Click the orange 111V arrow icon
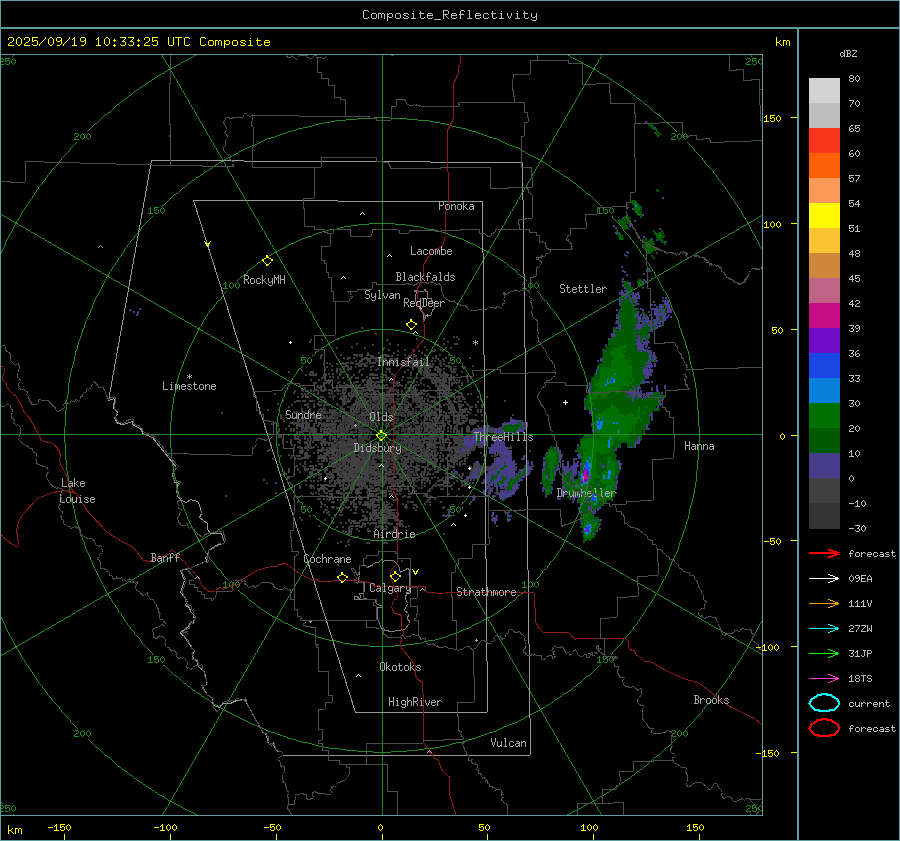This screenshot has width=900, height=841. [823, 603]
